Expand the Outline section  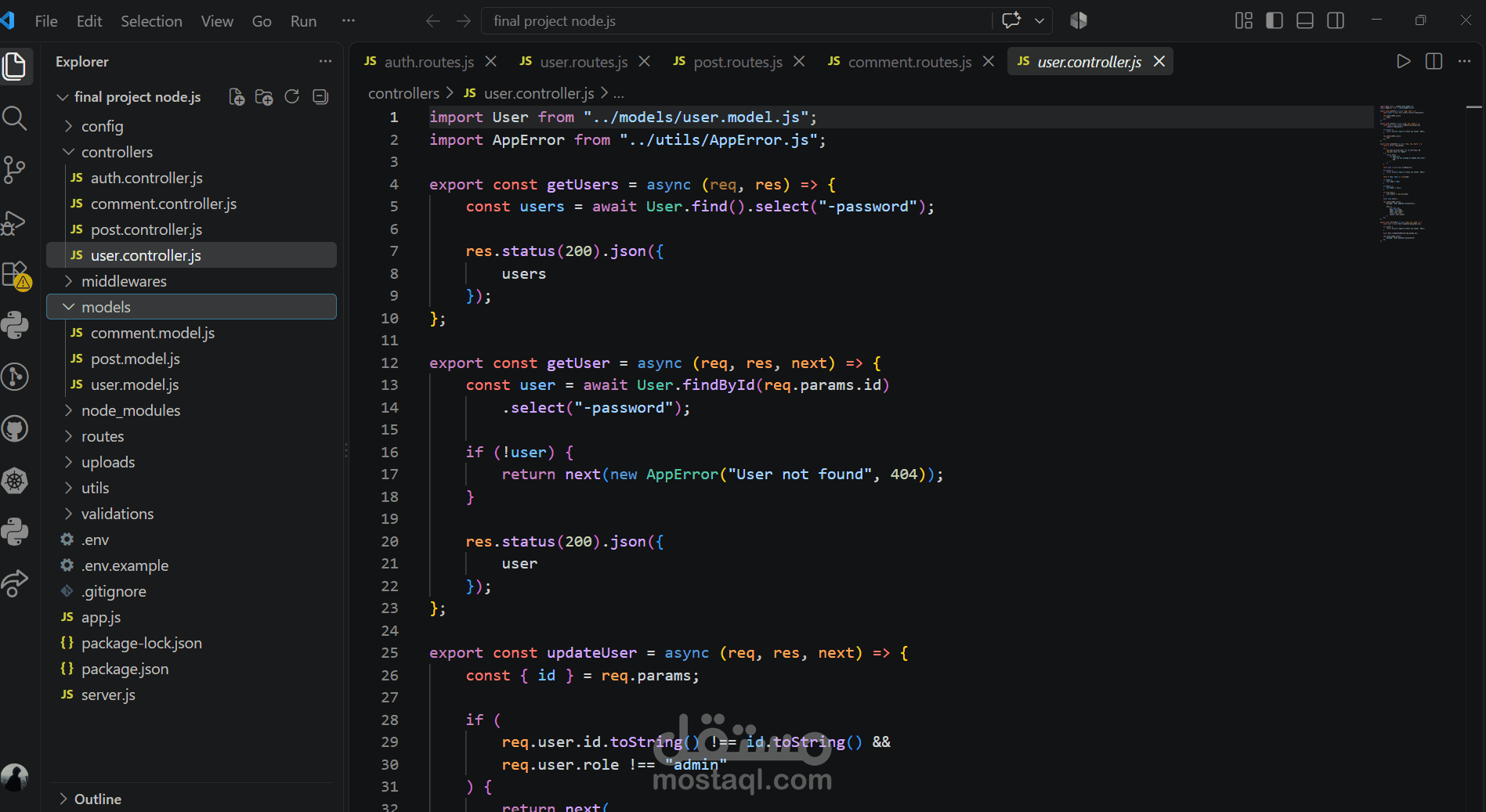click(x=191, y=799)
